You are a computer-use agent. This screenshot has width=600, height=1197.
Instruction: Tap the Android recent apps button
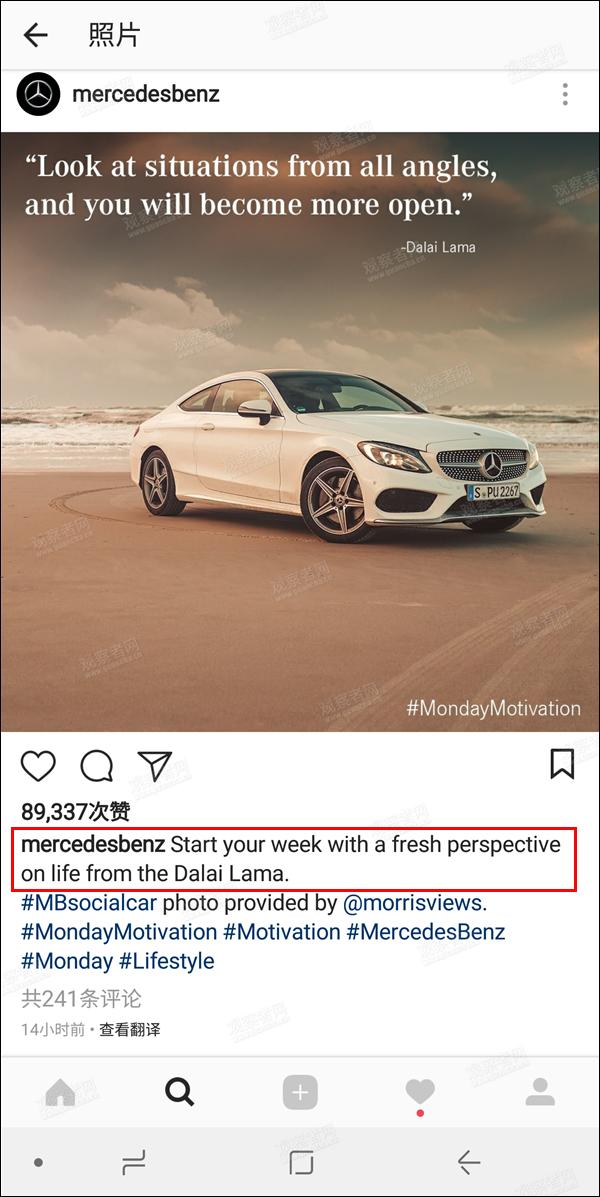point(133,1163)
